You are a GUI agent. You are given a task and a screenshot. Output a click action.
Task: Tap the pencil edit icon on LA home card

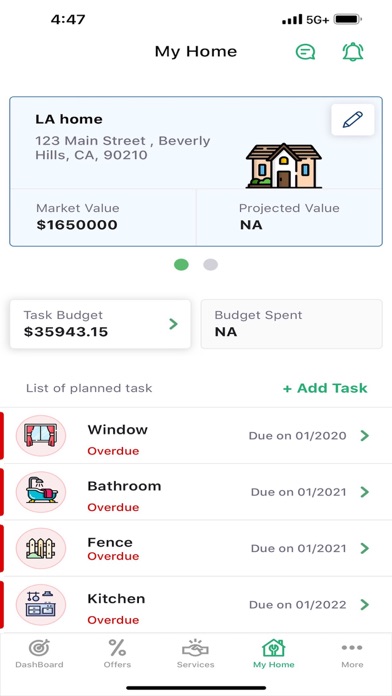[x=353, y=120]
